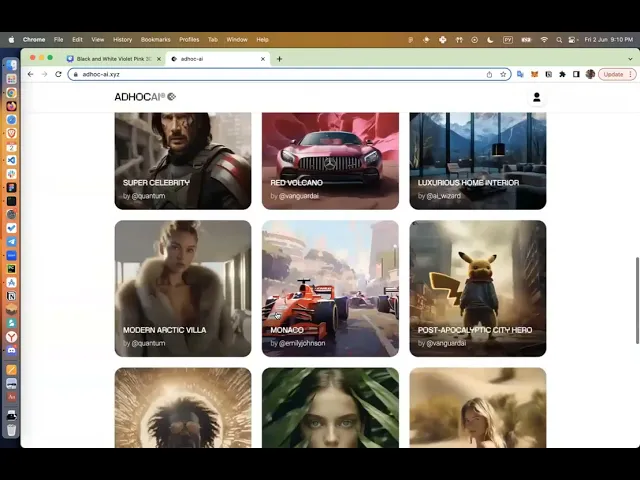The width and height of the screenshot is (640, 480).
Task: Close the adhoc-ai tab
Action: [263, 59]
